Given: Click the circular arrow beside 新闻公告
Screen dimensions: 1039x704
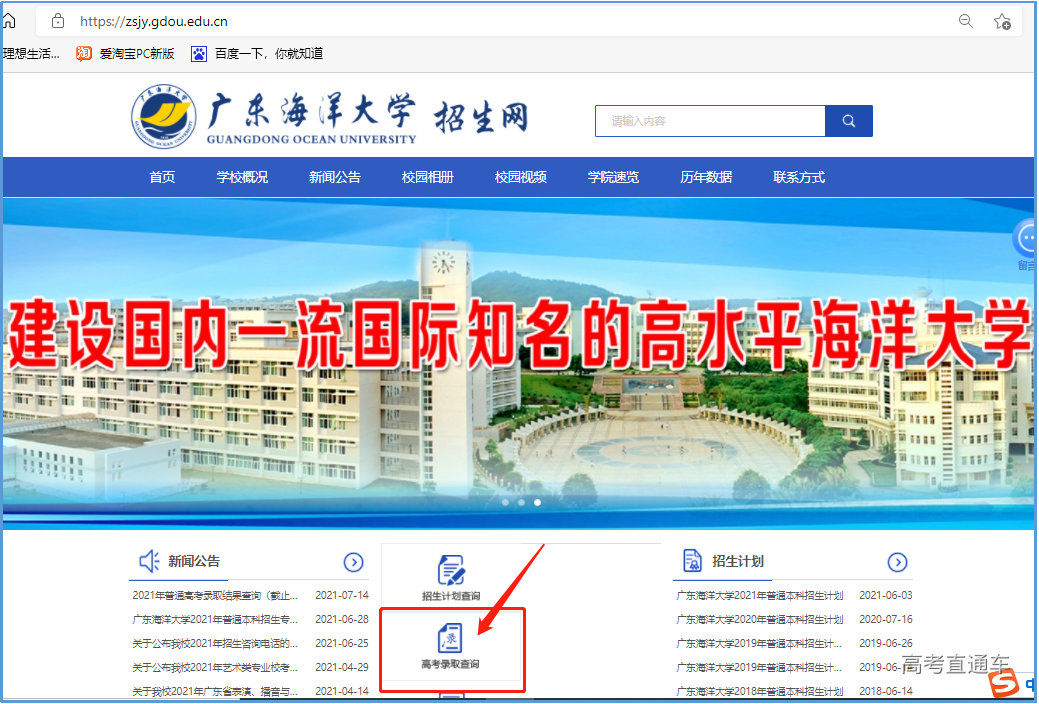Looking at the screenshot, I should [x=354, y=562].
